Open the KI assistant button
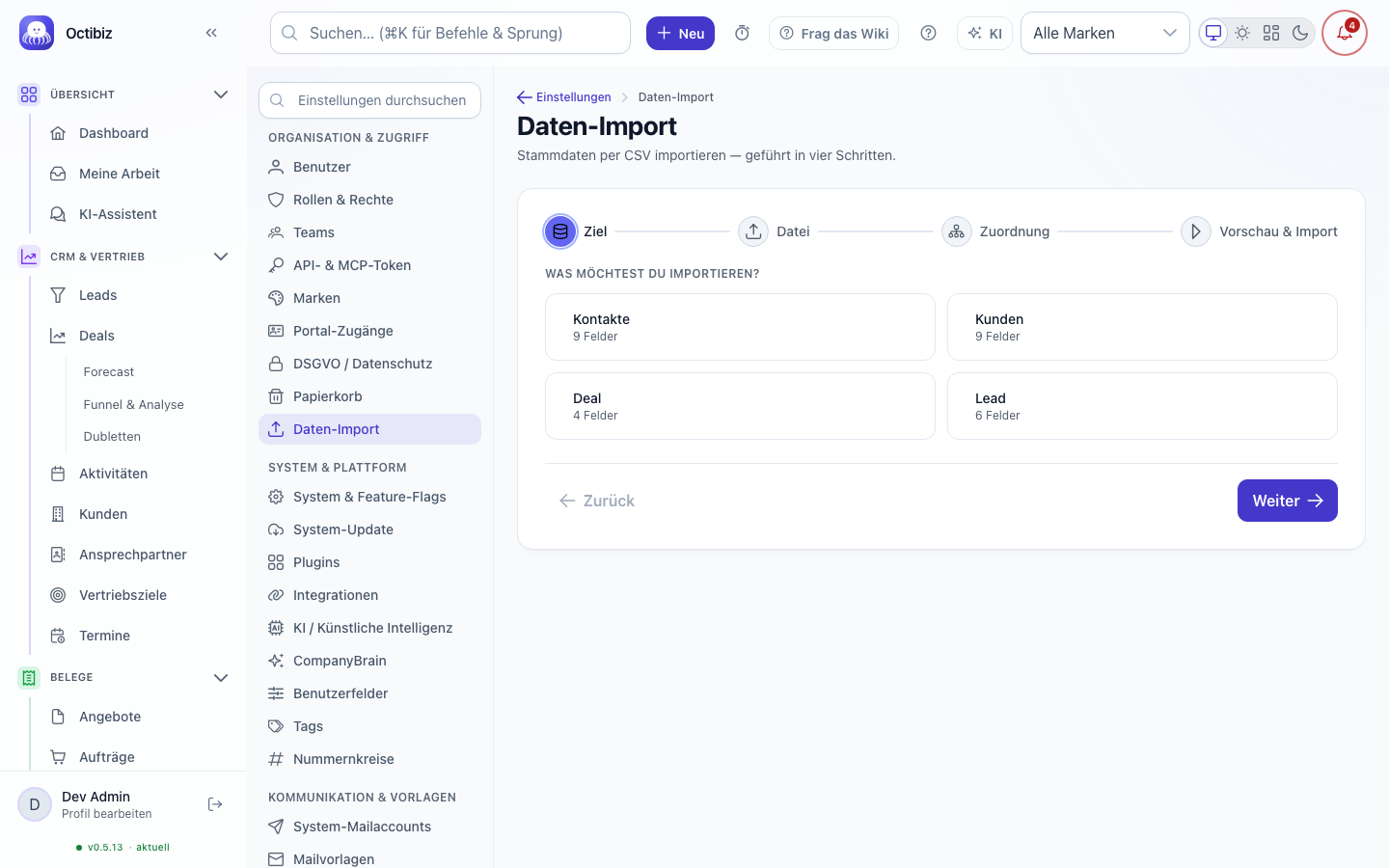Screen dimensions: 1389x868 tap(985, 33)
